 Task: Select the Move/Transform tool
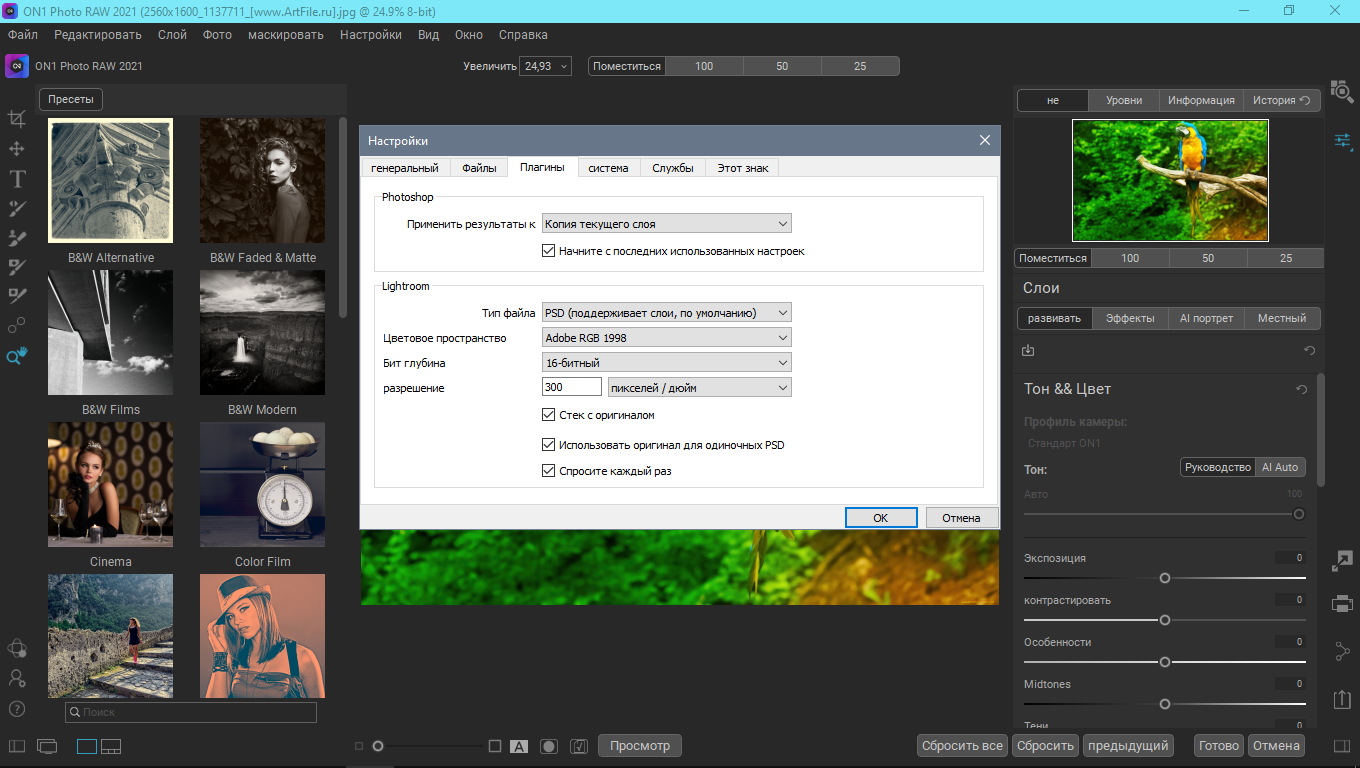coord(17,149)
